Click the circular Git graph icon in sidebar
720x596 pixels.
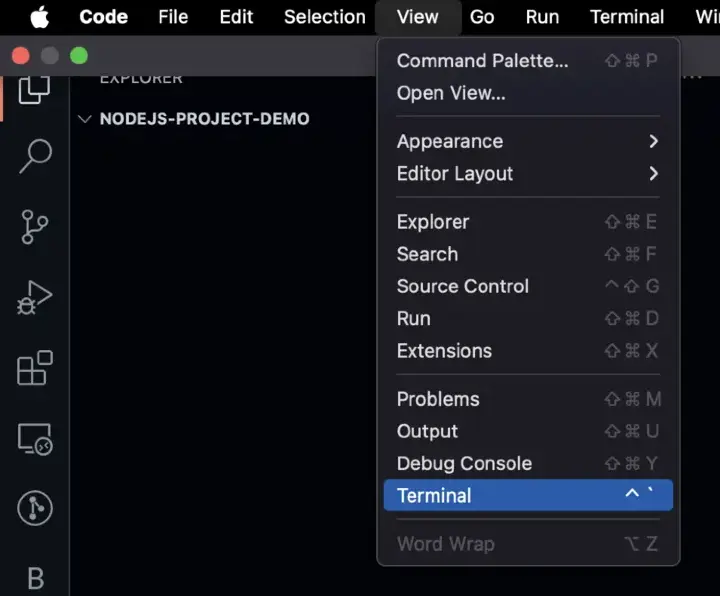coord(35,509)
